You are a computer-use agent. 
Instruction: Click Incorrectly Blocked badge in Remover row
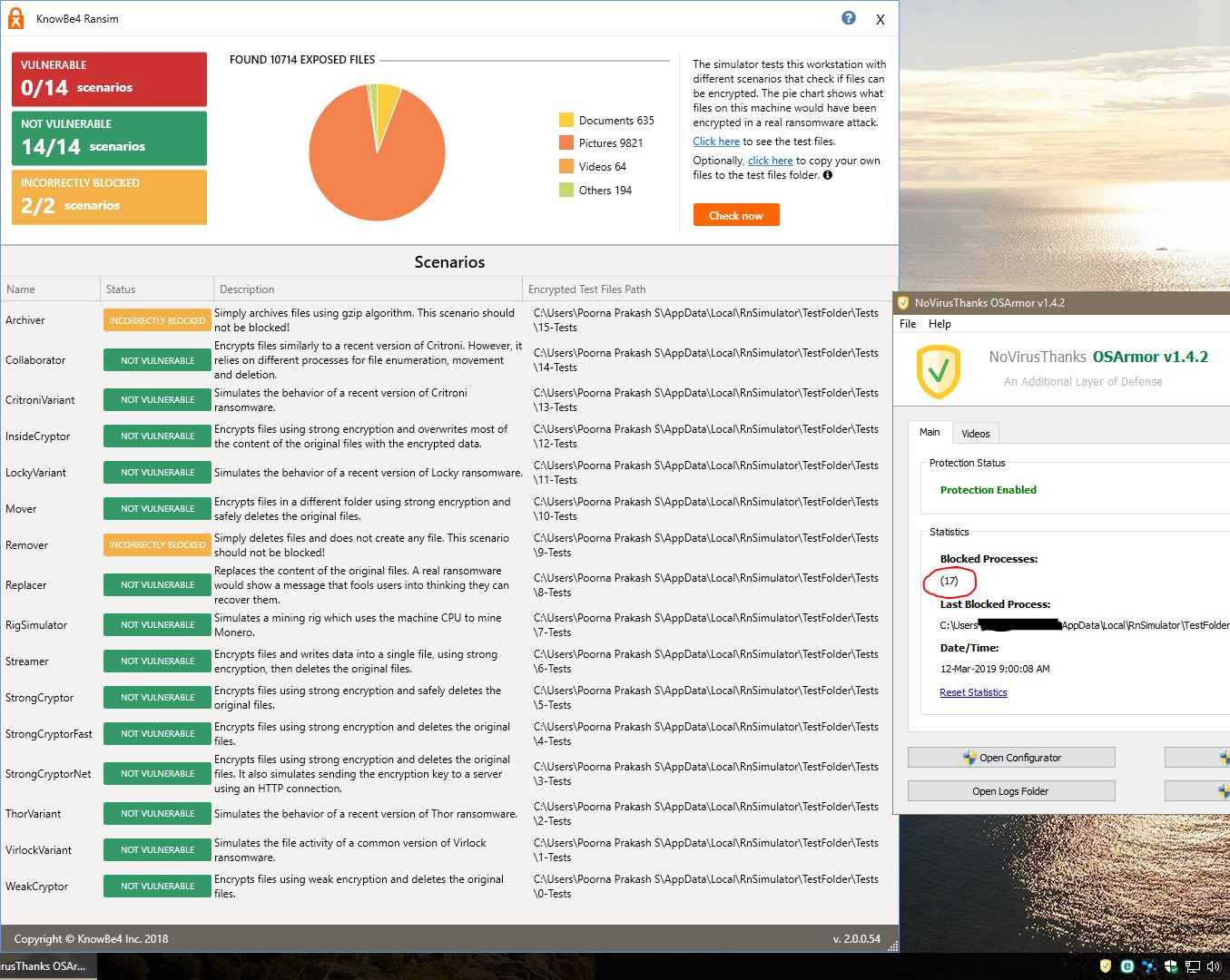coord(157,545)
